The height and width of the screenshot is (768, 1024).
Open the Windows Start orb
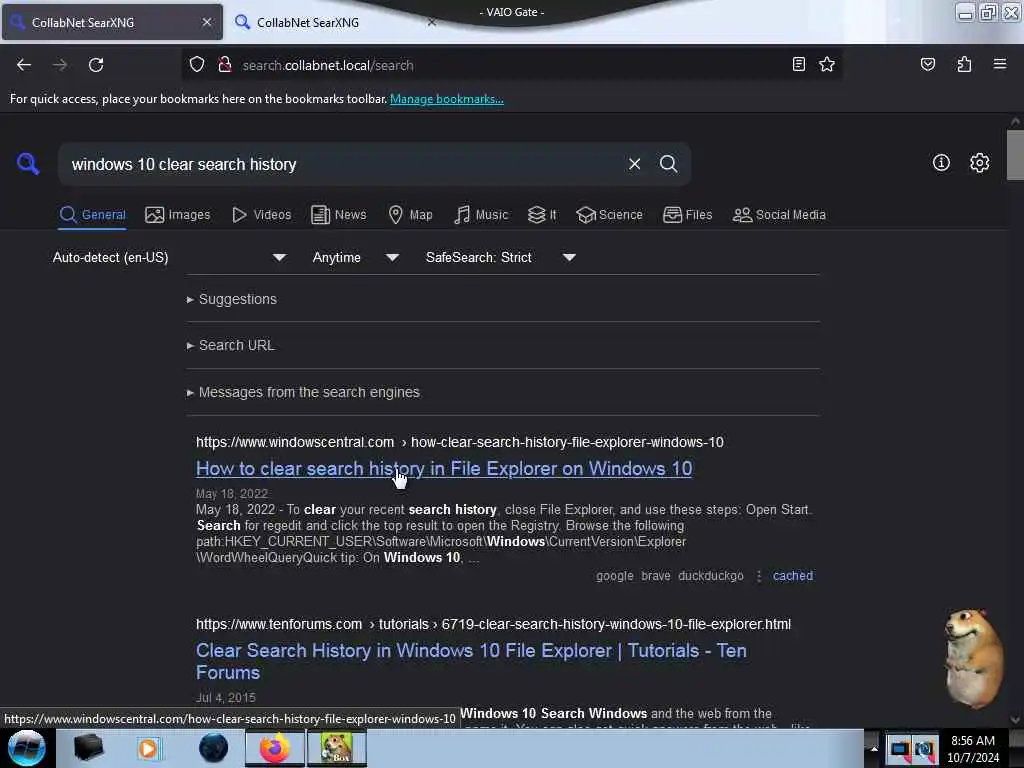tap(27, 748)
